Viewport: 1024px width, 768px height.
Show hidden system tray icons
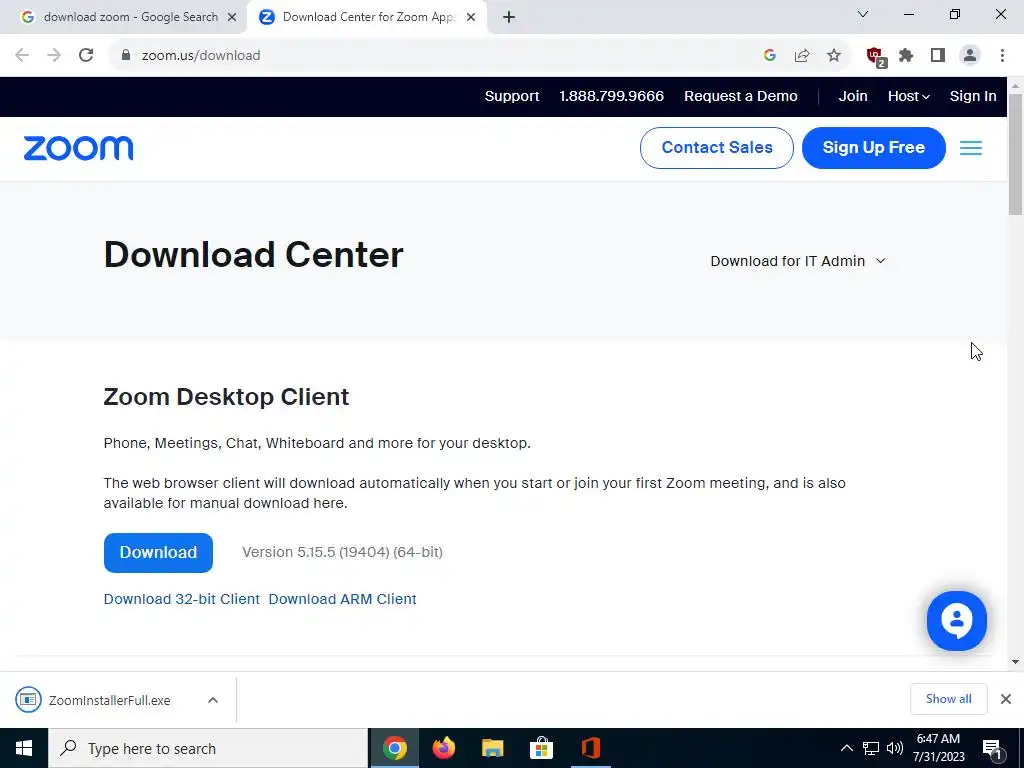pos(846,748)
